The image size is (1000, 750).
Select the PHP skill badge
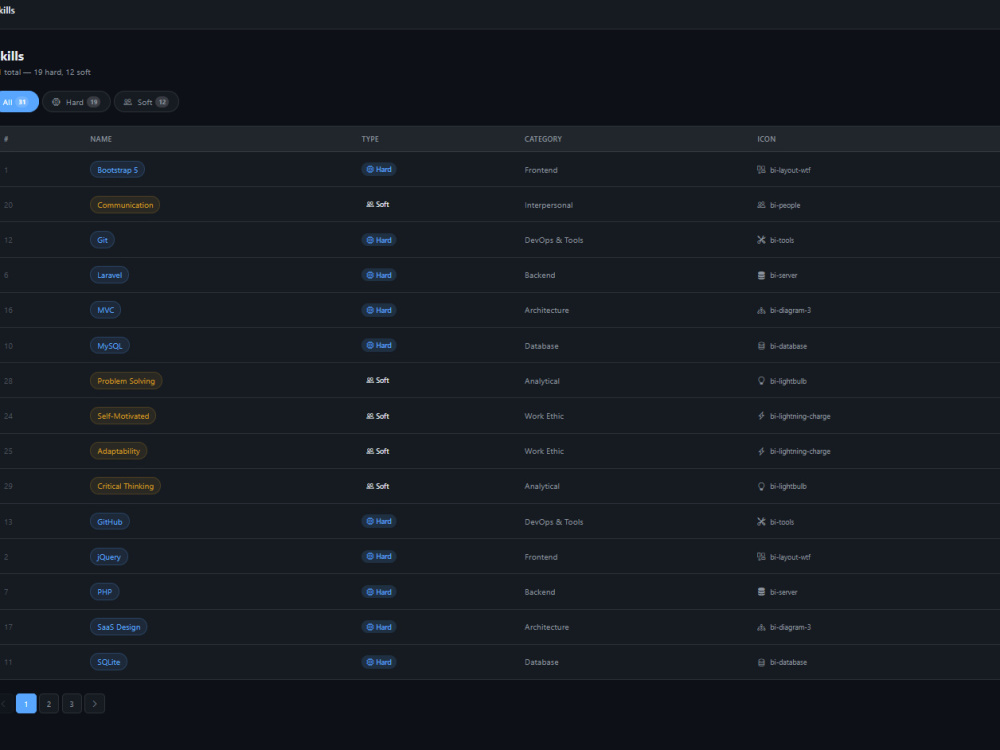105,592
